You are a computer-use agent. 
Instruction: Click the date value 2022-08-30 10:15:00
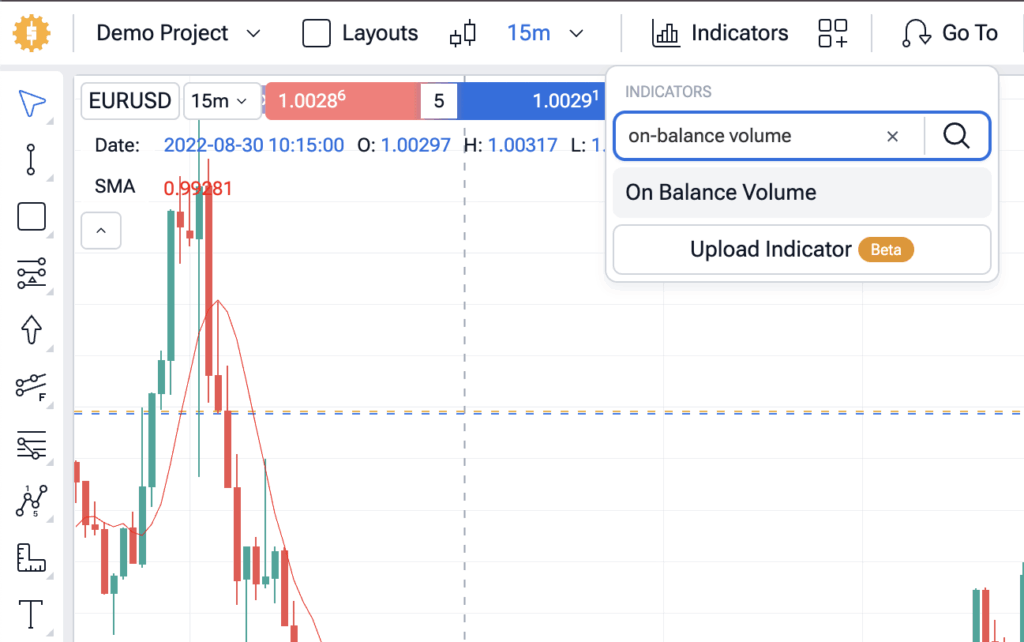click(253, 145)
